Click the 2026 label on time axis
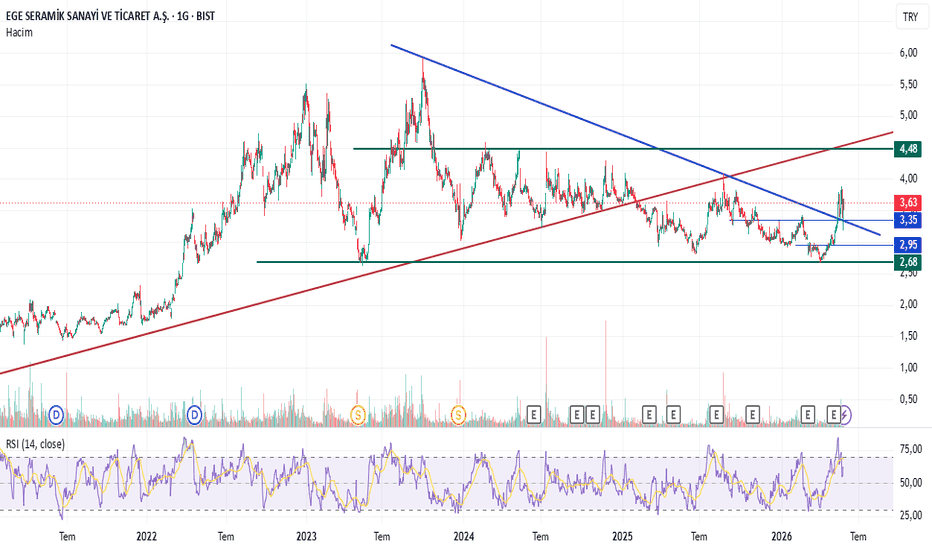 [x=782, y=536]
